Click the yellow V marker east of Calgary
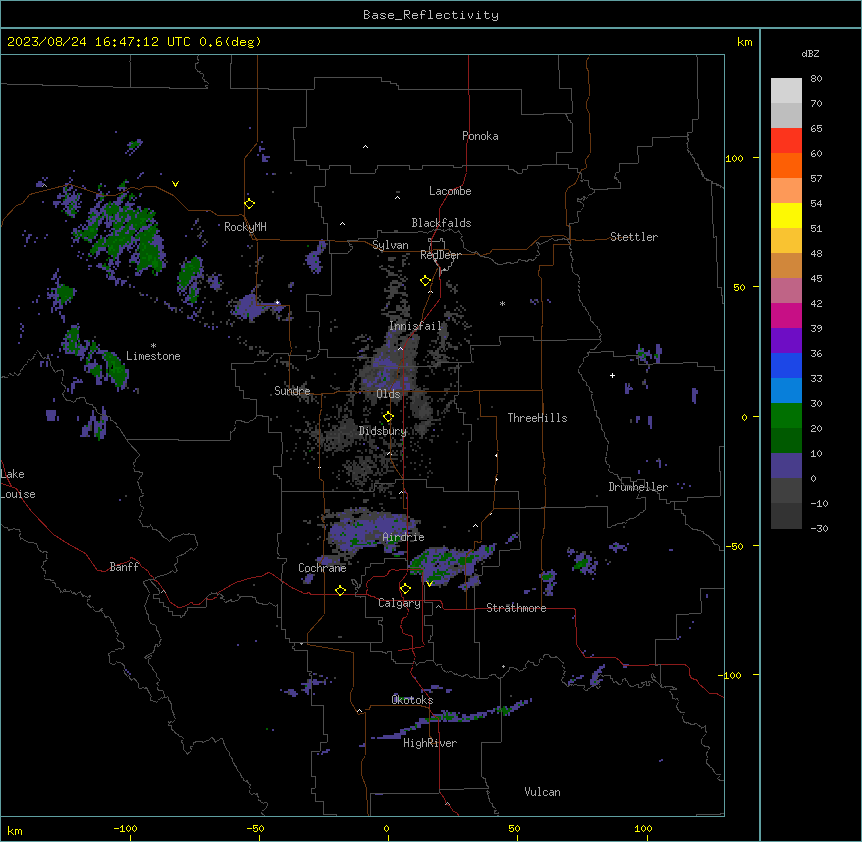Viewport: 862px width, 842px height. coord(429,583)
